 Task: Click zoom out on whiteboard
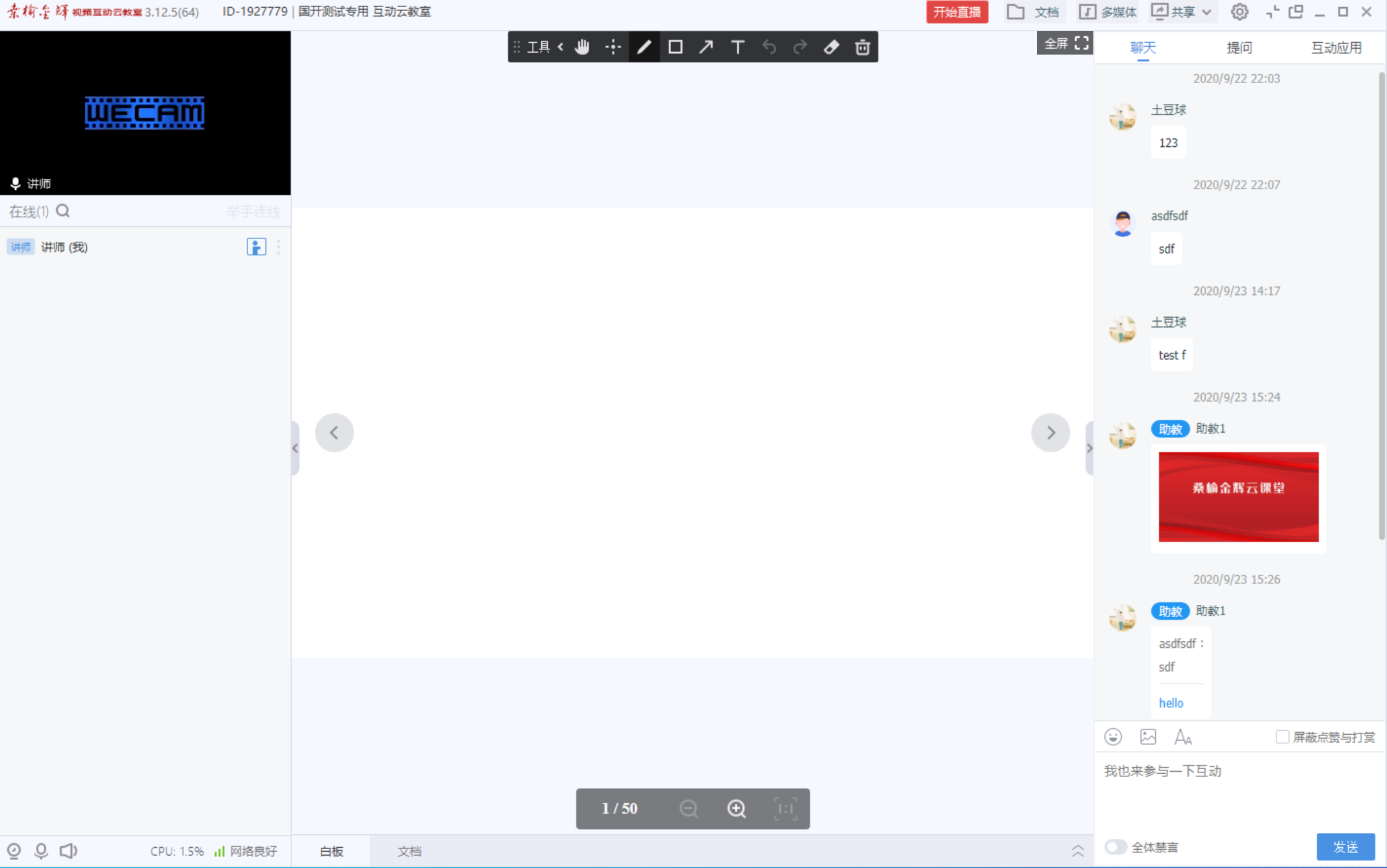tap(689, 808)
